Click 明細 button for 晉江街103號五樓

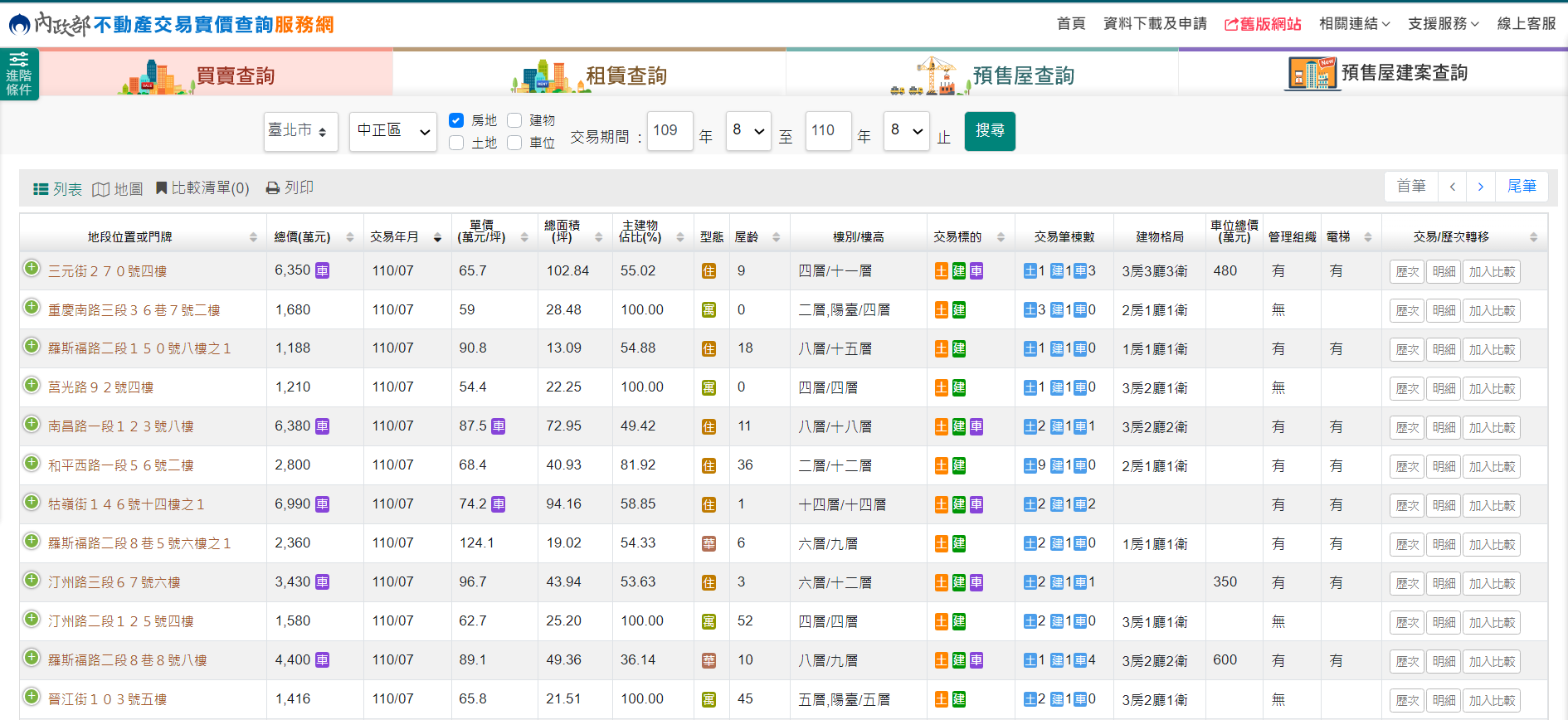(x=1444, y=701)
